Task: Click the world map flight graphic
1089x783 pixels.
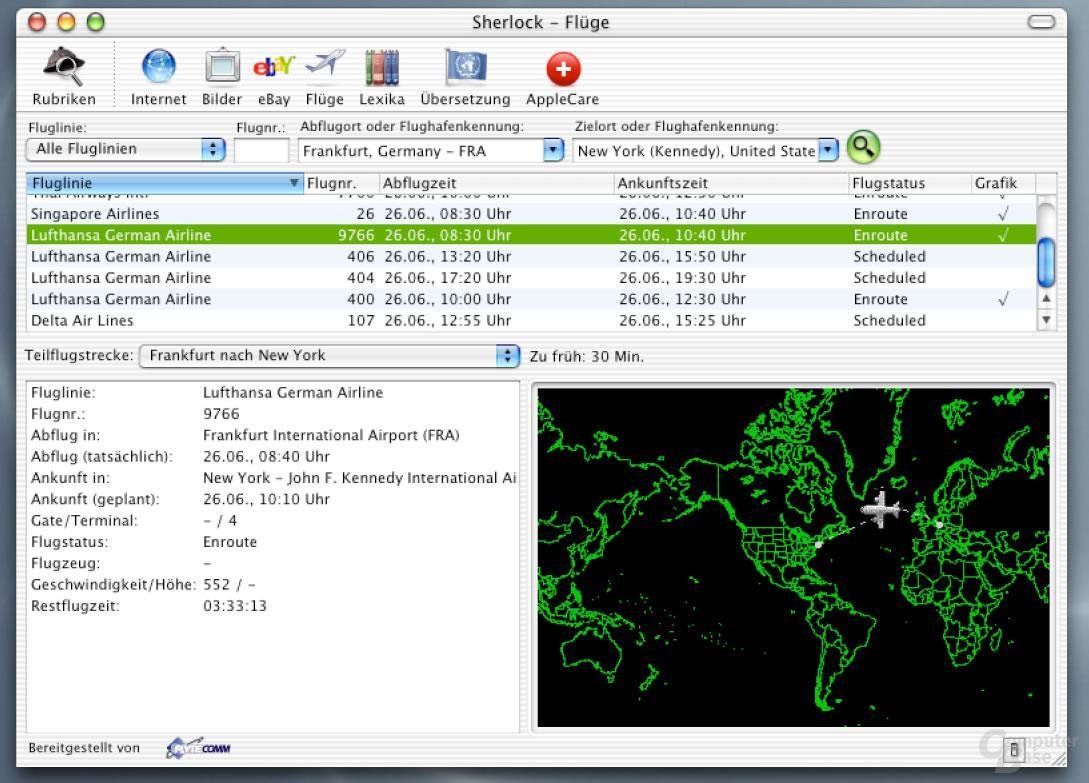Action: 793,557
